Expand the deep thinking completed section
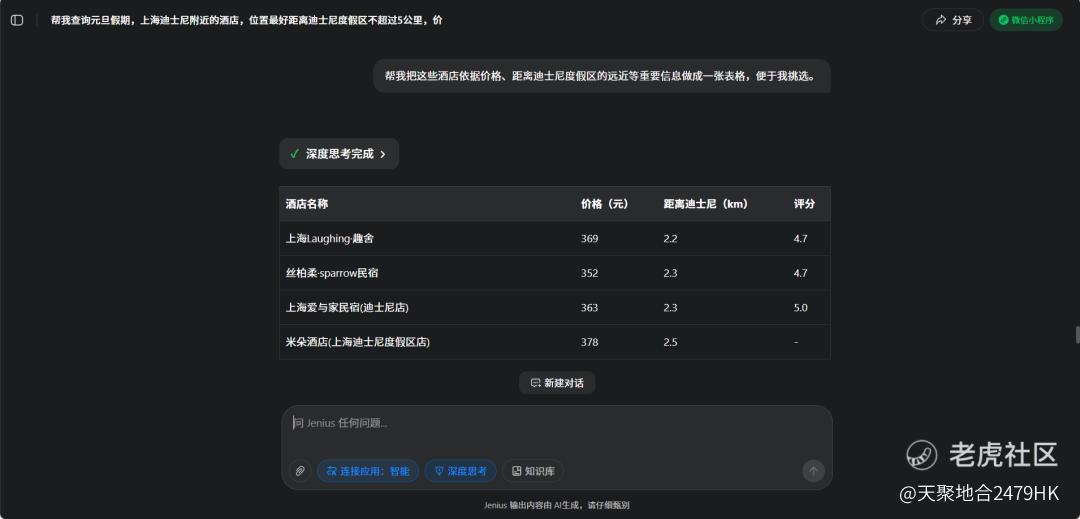 pyautogui.click(x=339, y=154)
